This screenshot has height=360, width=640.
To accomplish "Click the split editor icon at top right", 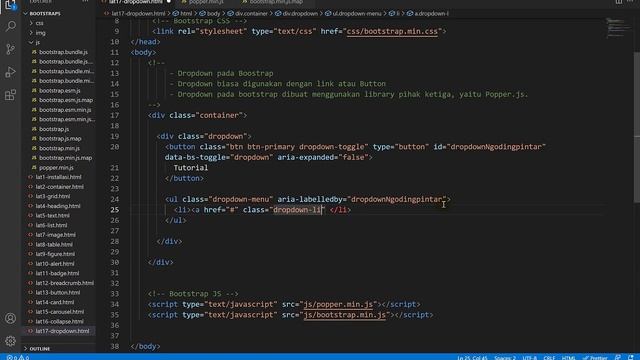I will tap(619, 2).
